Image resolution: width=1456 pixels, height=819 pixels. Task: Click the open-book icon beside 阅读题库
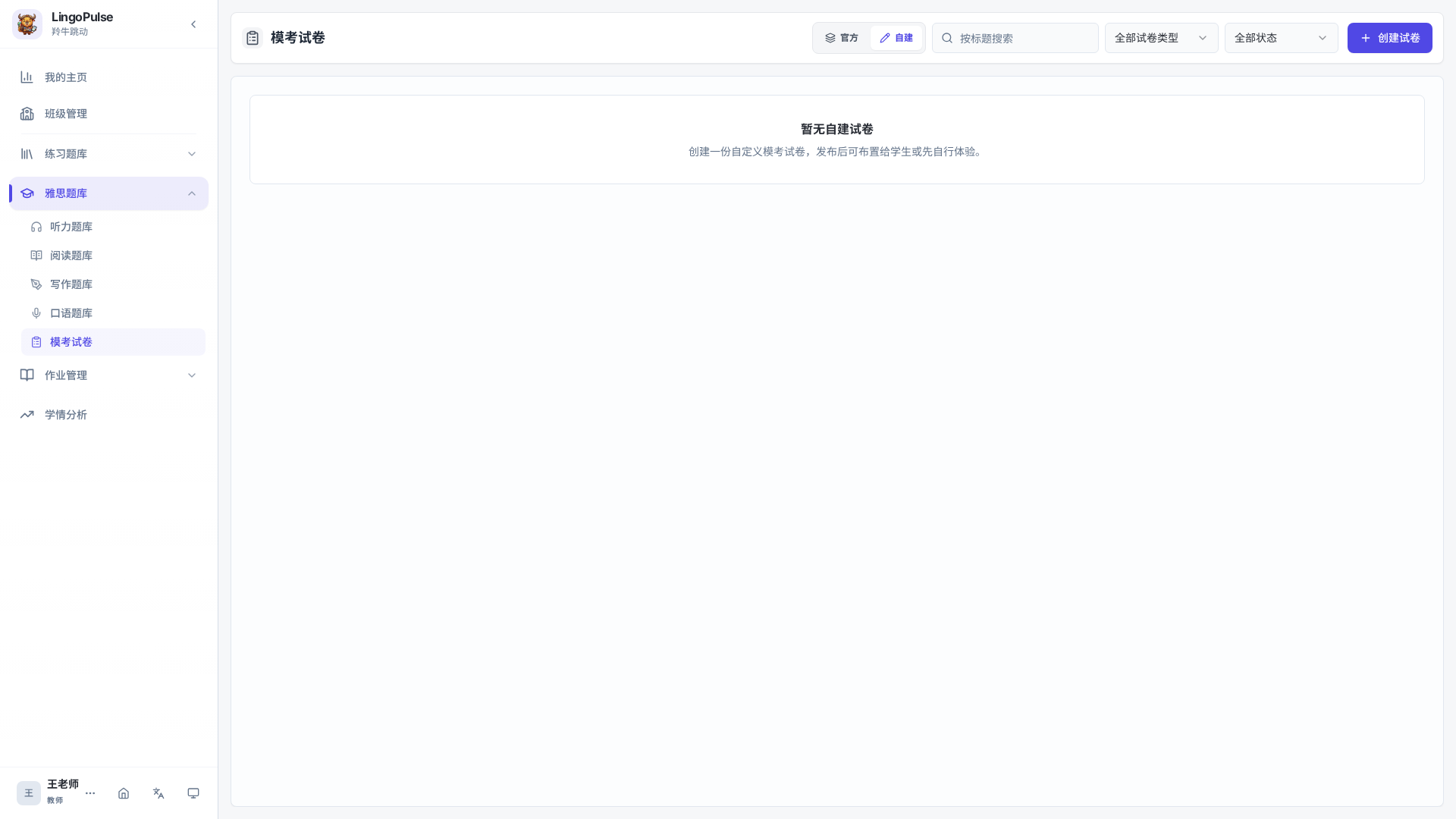coord(36,256)
